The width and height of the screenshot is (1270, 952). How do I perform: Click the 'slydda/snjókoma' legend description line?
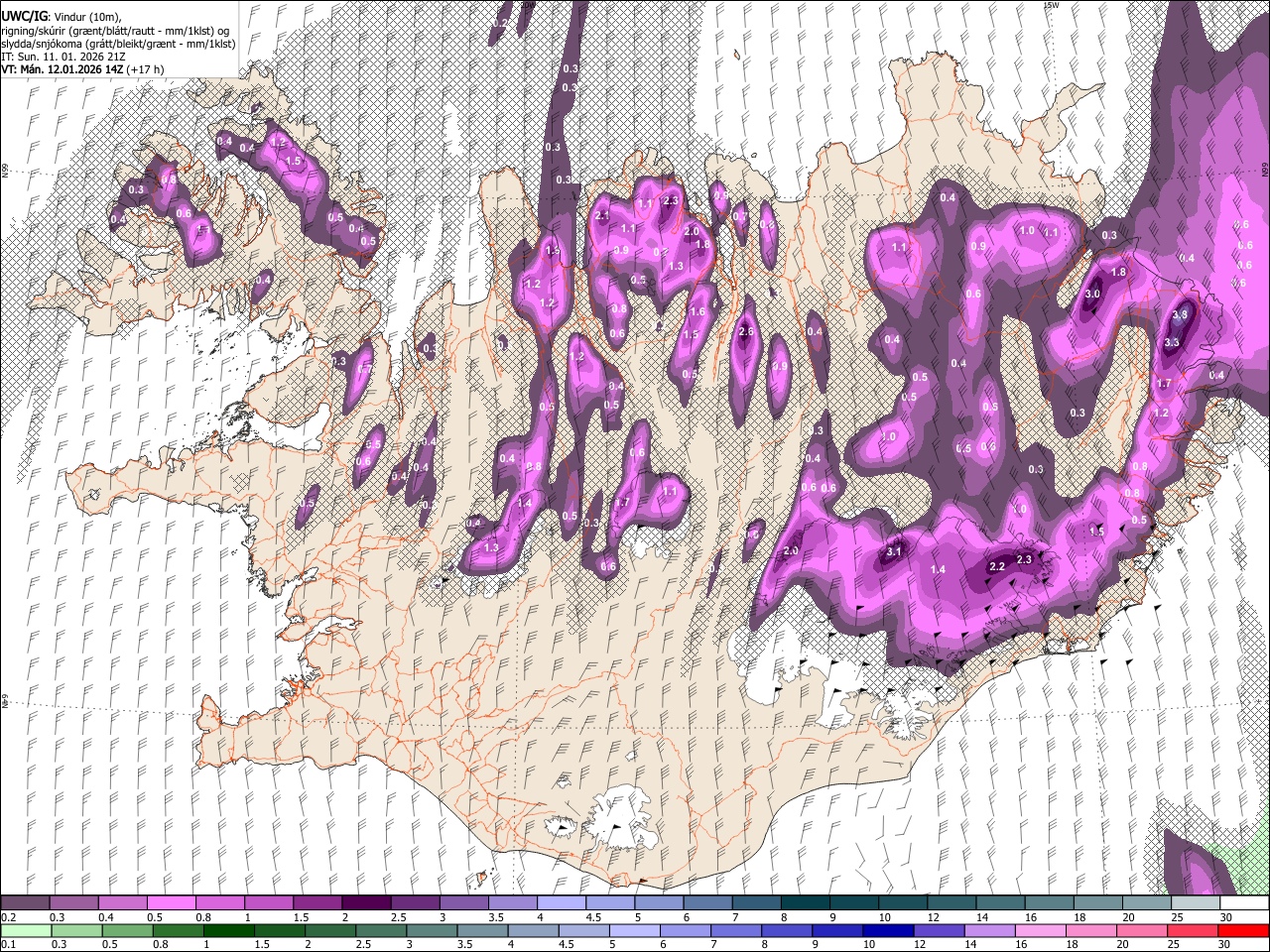118,44
